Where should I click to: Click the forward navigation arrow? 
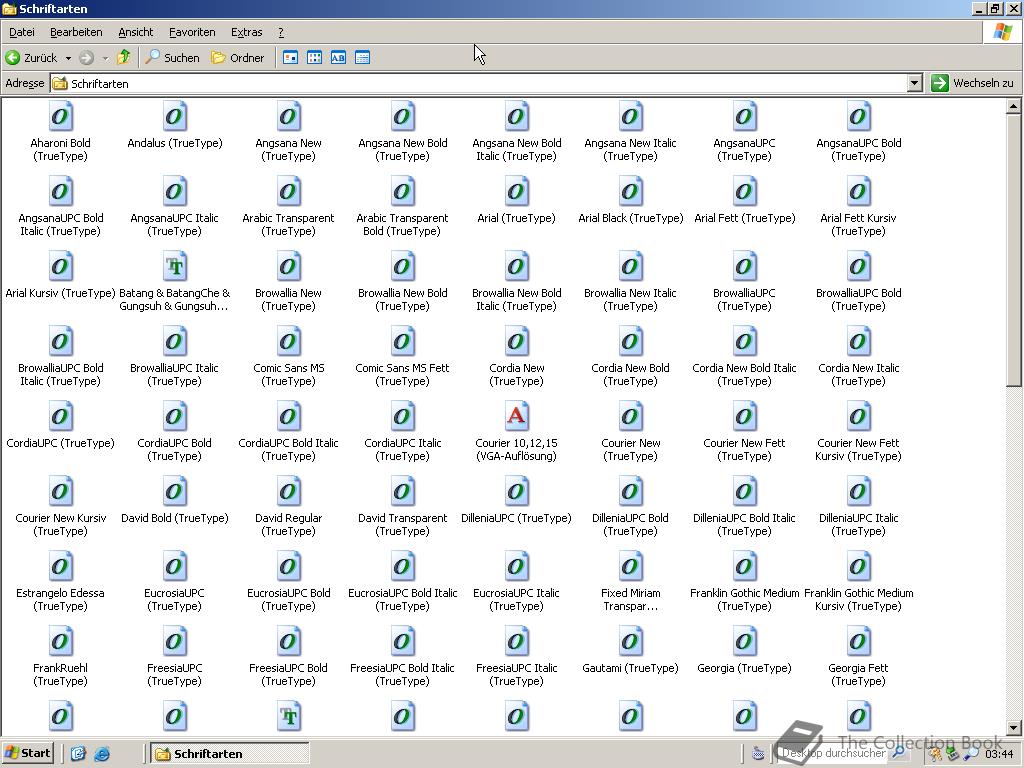[x=86, y=58]
